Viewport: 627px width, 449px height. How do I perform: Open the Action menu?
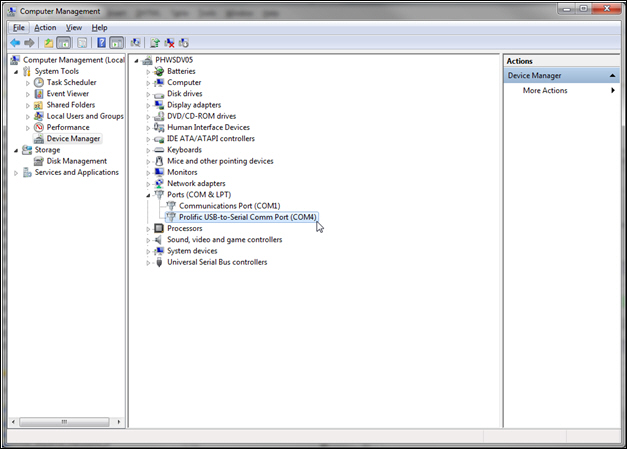pos(45,27)
